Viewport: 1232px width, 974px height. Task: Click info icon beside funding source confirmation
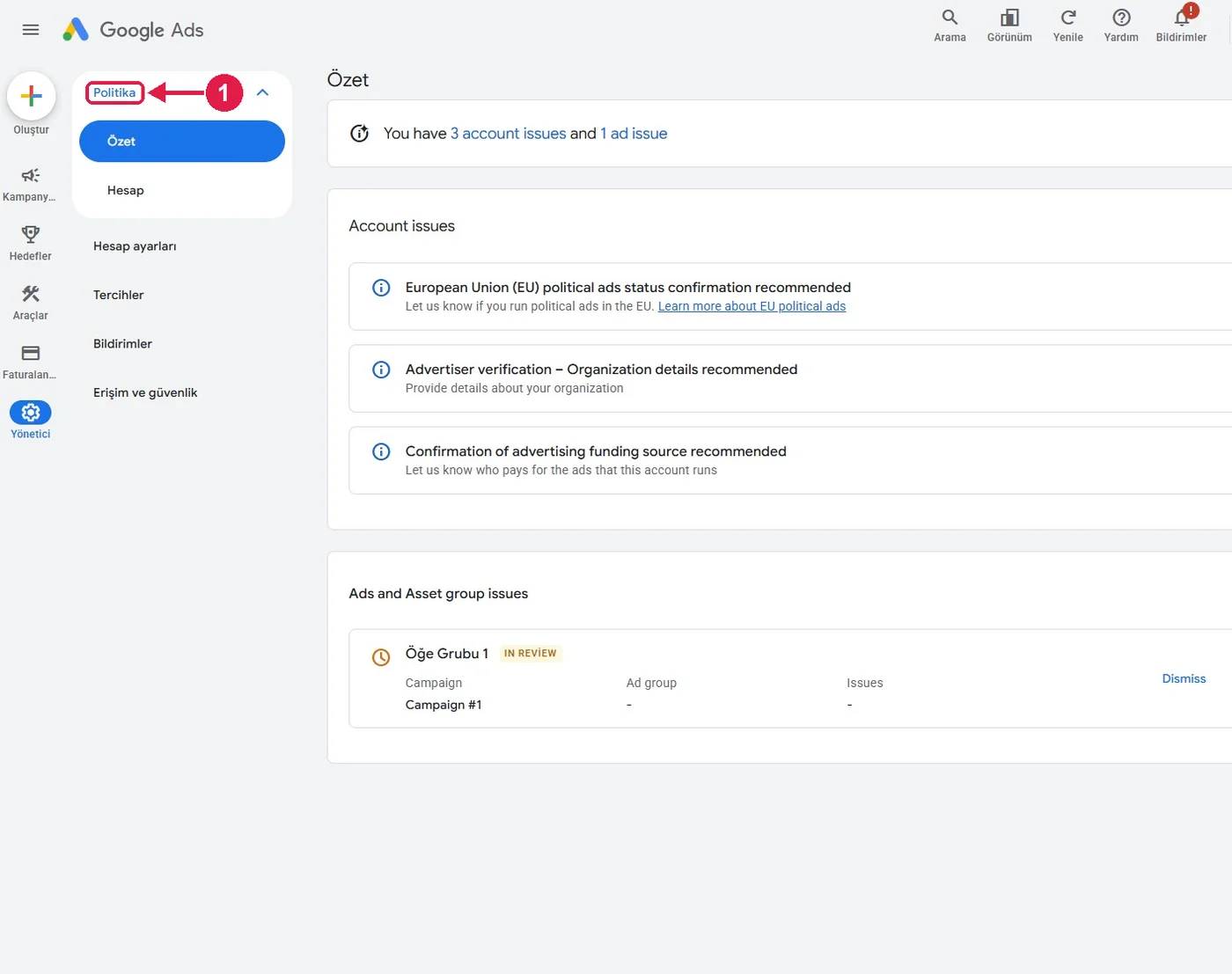381,451
